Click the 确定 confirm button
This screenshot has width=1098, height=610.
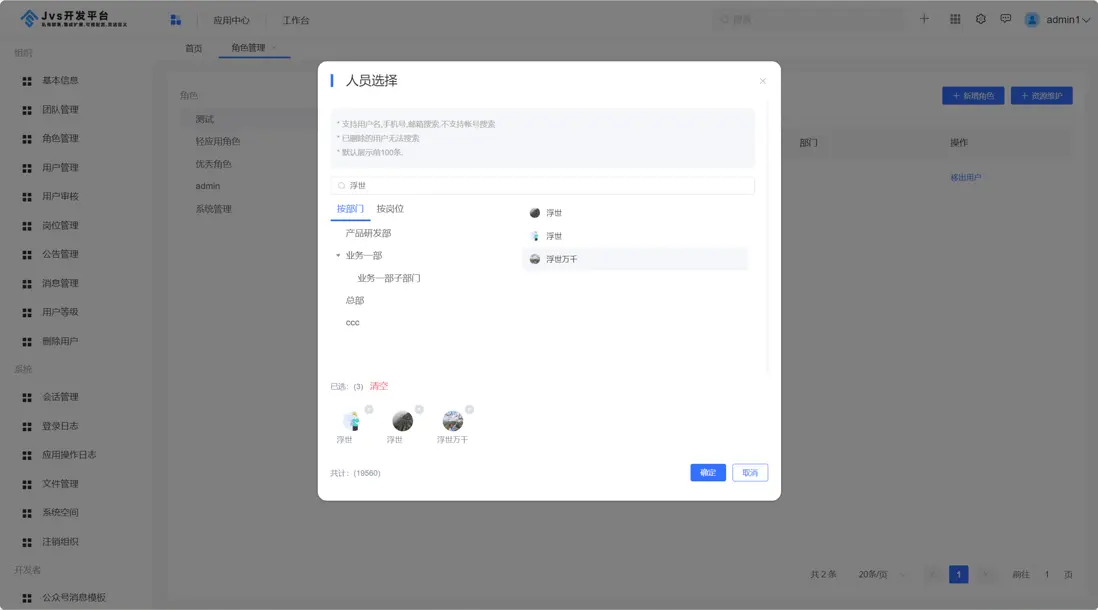[708, 472]
